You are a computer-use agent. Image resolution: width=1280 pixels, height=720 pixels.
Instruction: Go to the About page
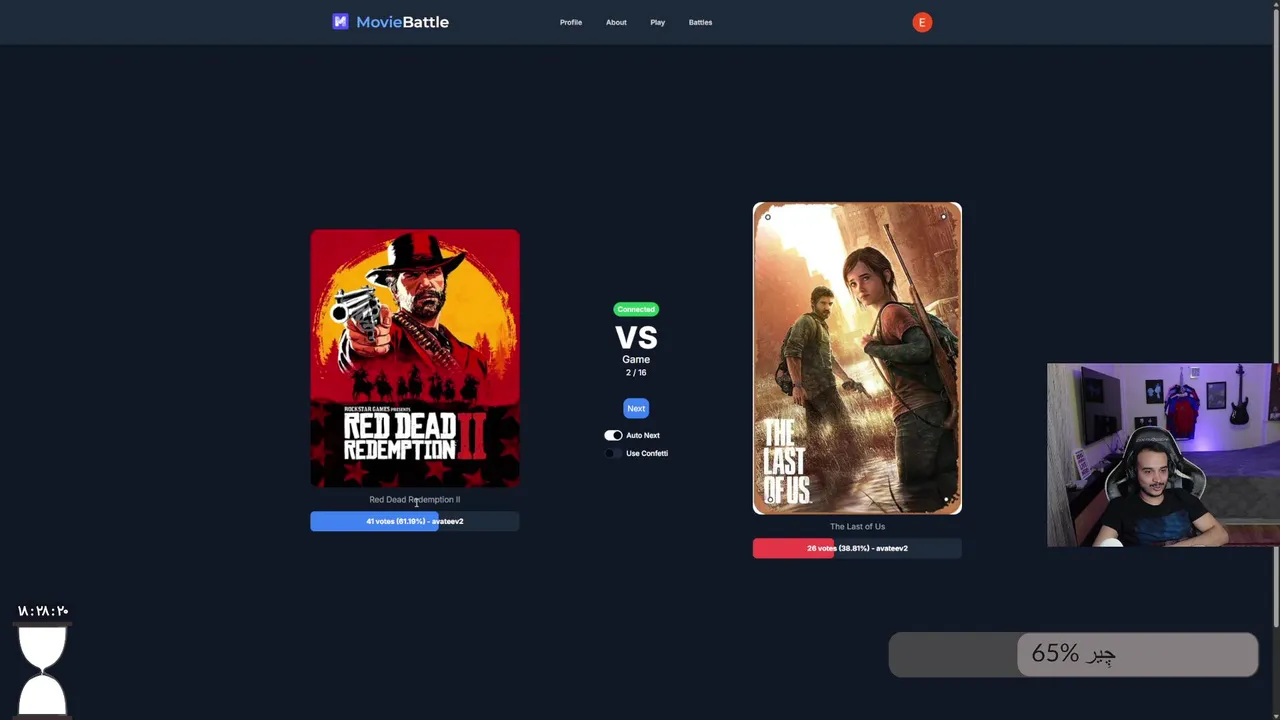616,22
